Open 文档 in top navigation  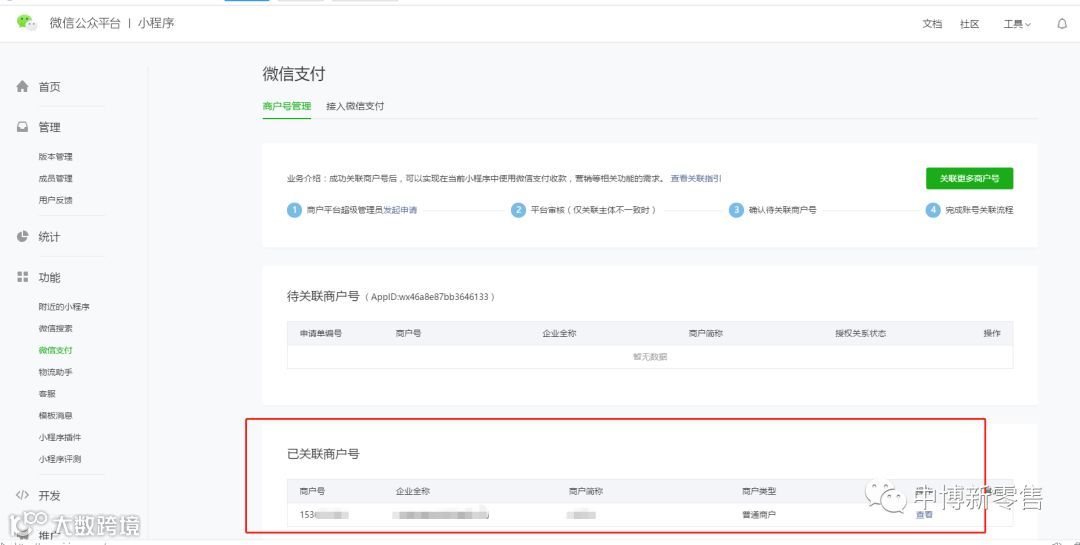coord(932,24)
